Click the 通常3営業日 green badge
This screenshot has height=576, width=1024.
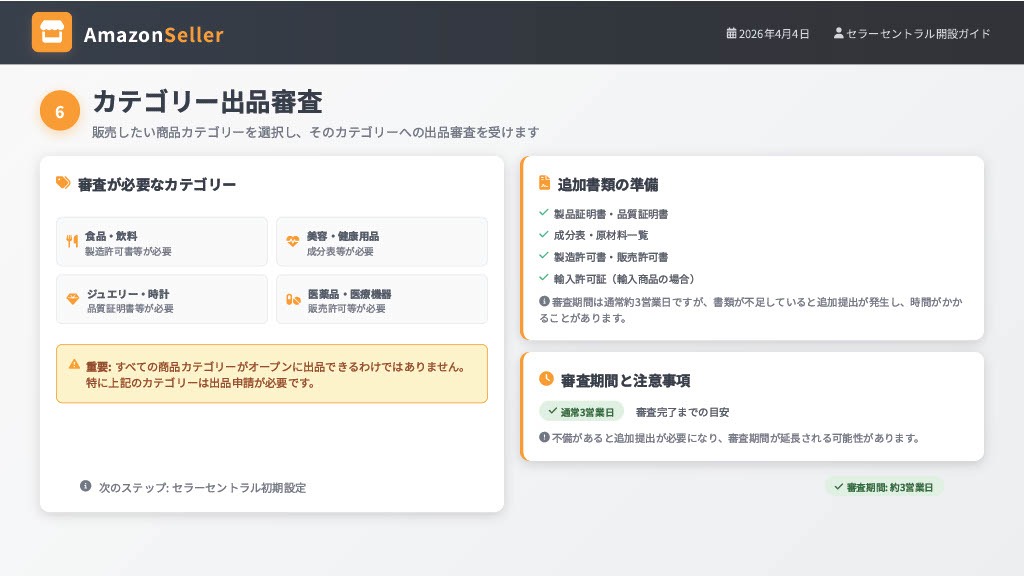(581, 411)
